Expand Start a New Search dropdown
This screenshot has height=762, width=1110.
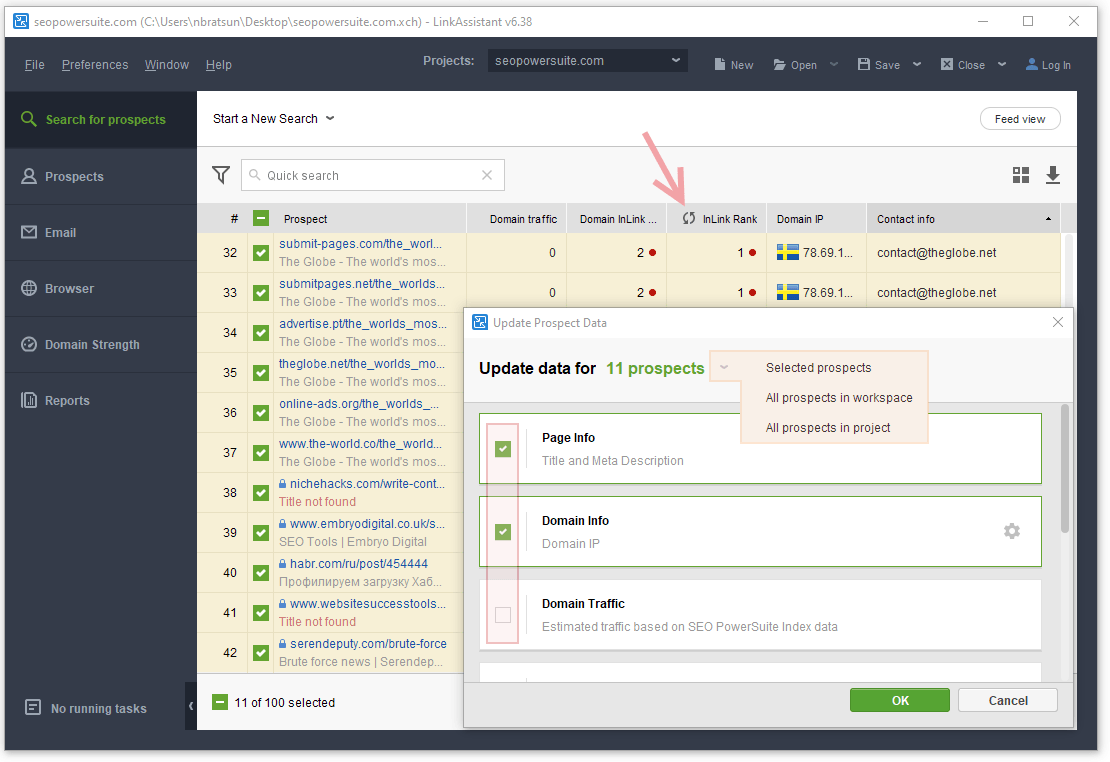330,118
